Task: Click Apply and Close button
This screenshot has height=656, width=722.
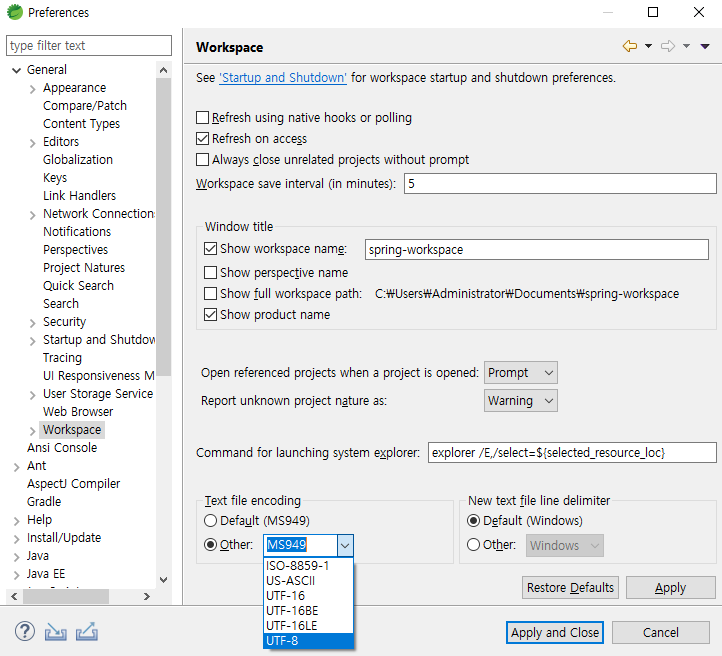Action: point(555,633)
